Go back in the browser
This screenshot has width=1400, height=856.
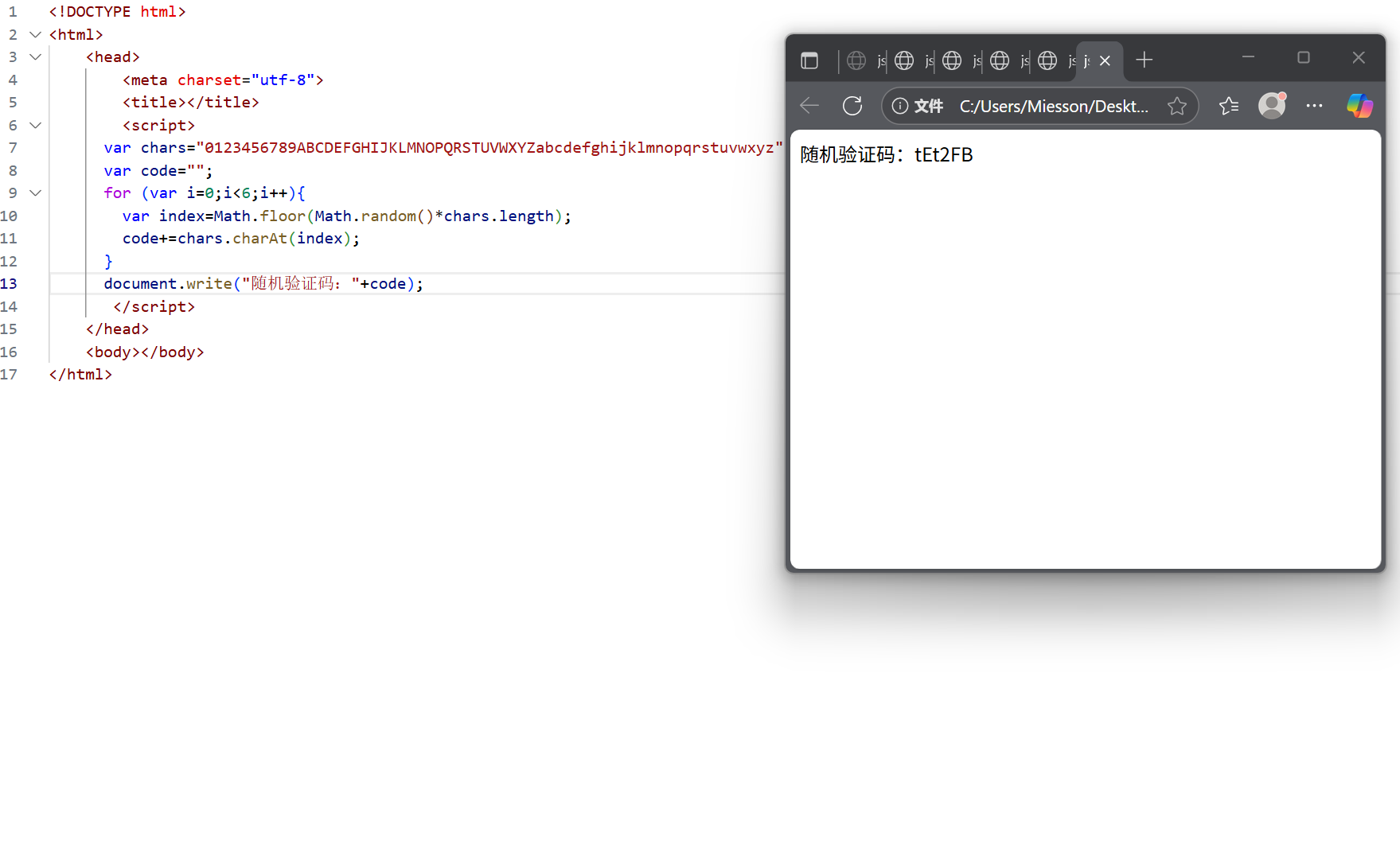(809, 106)
